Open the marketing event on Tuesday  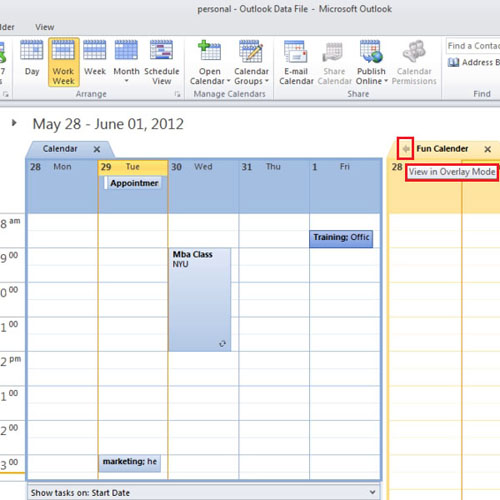pos(129,463)
